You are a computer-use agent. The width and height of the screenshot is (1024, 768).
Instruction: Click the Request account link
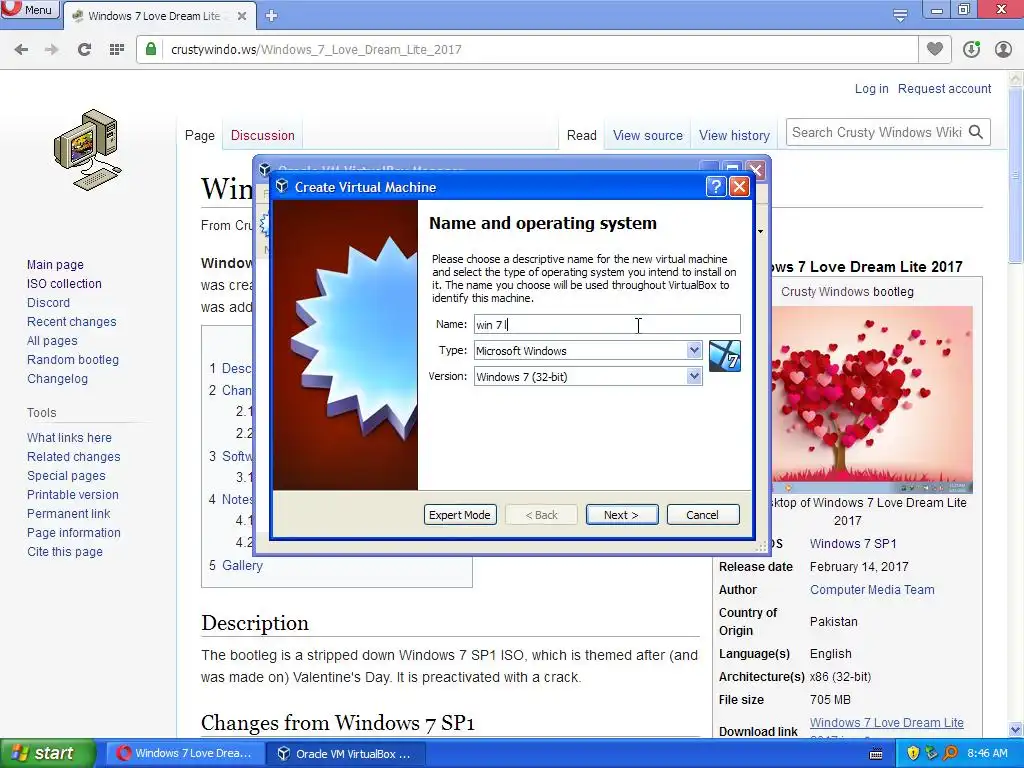944,88
